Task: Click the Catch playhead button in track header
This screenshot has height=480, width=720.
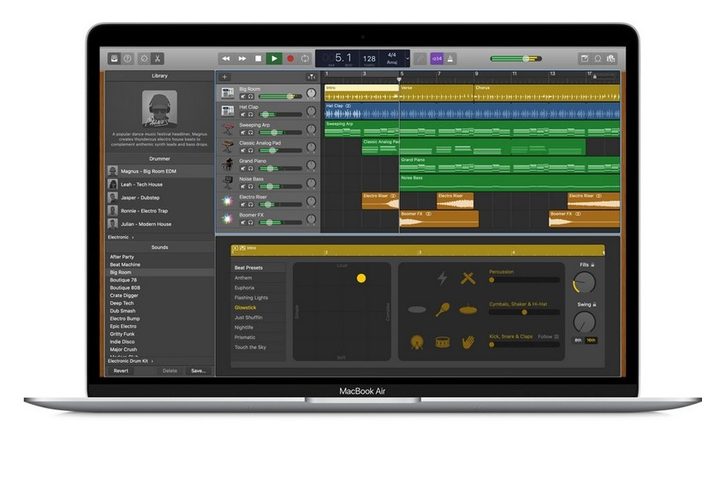Action: (x=311, y=77)
